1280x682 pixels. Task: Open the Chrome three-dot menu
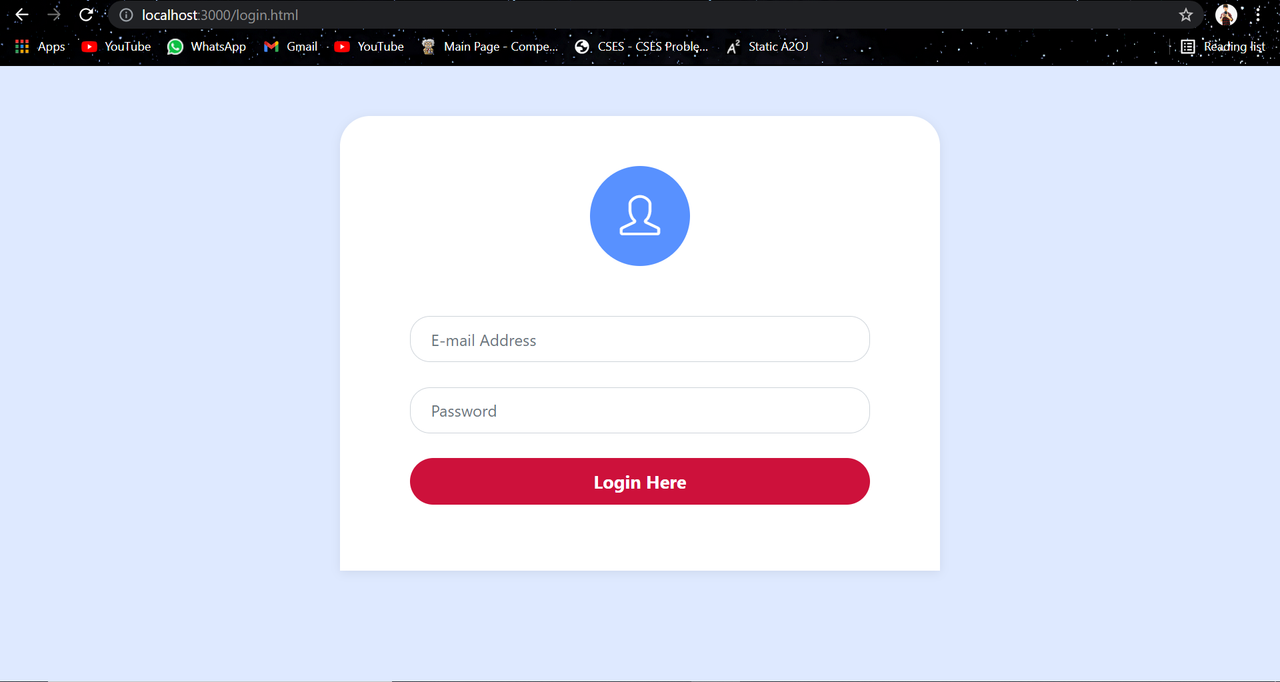pos(1258,15)
